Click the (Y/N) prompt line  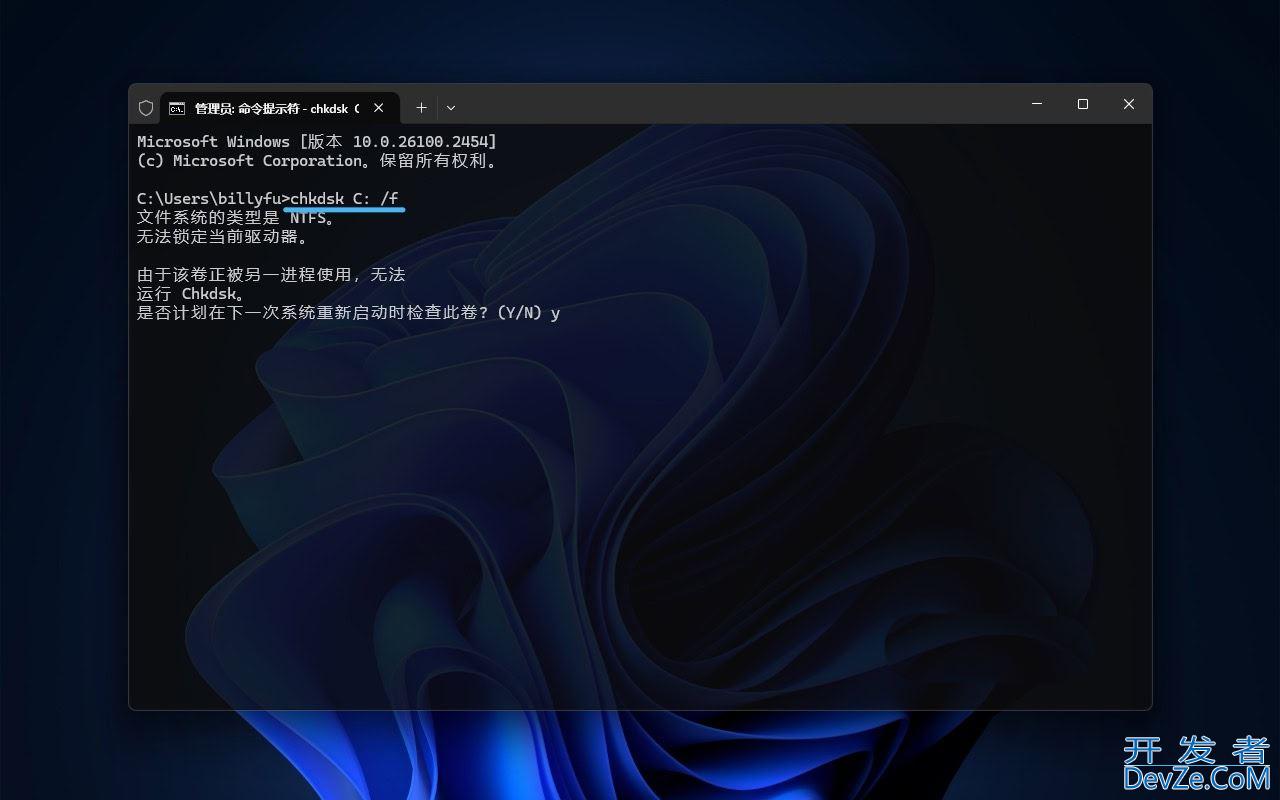(x=348, y=313)
